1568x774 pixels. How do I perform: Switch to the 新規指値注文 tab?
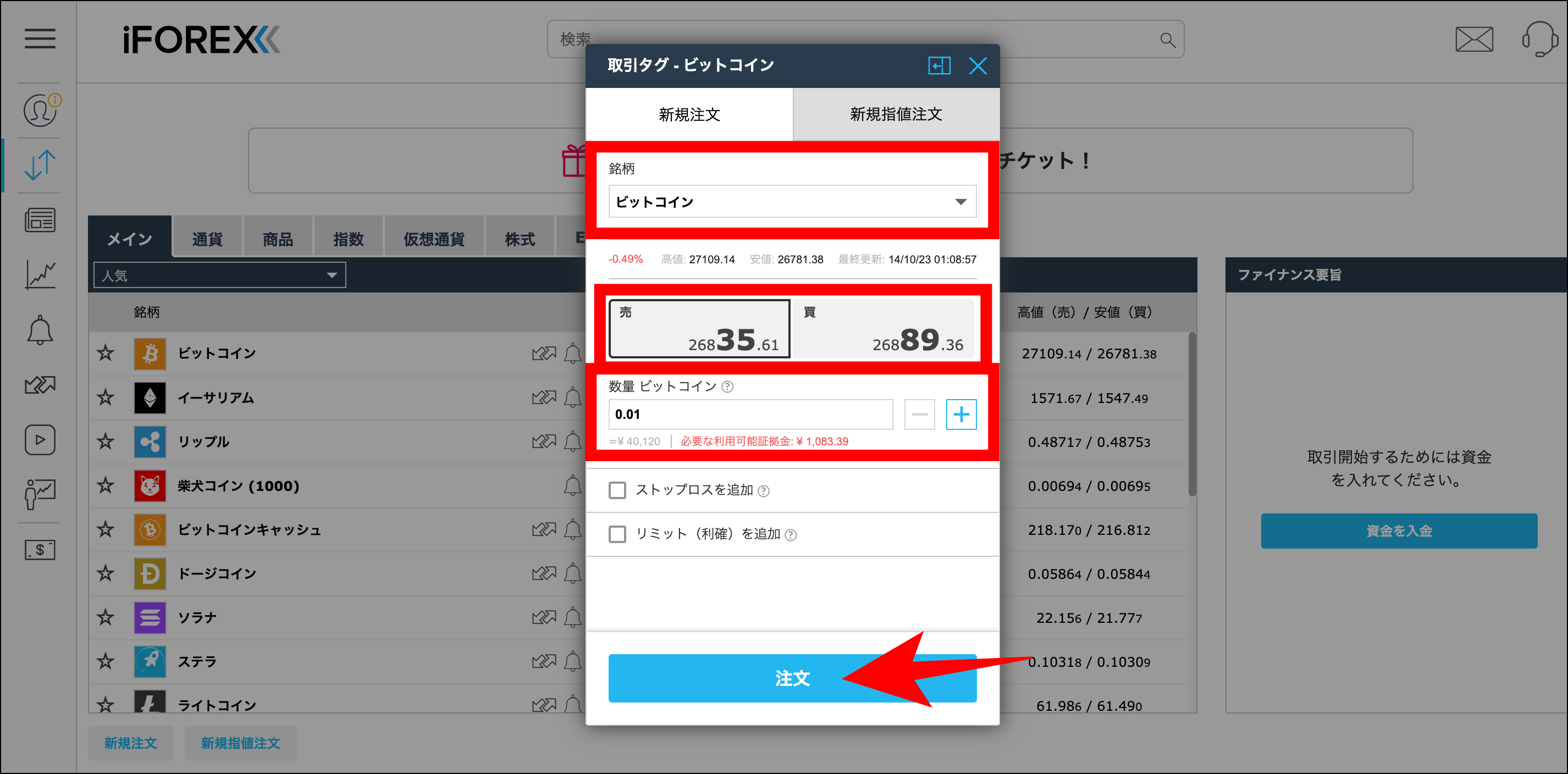pyautogui.click(x=895, y=114)
